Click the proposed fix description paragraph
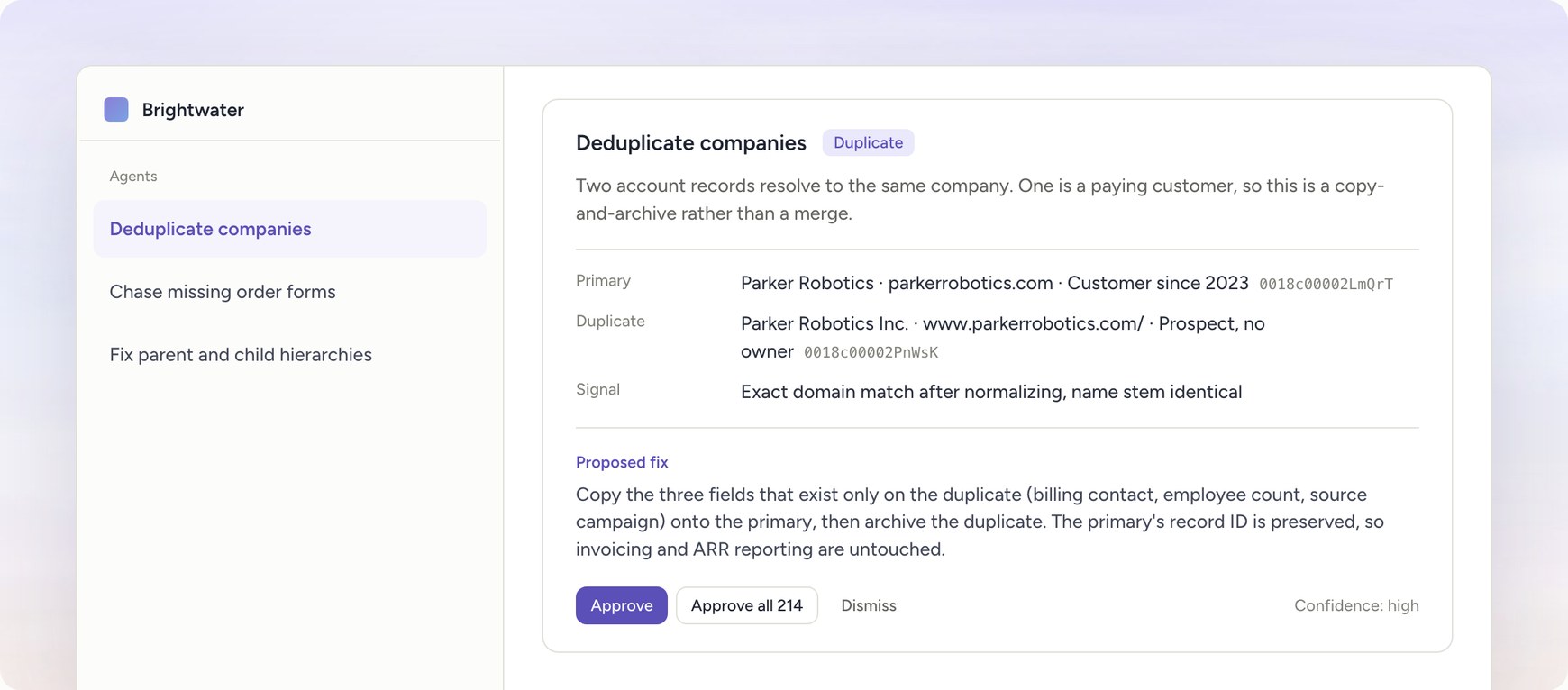Viewport: 1568px width, 690px height. point(980,522)
